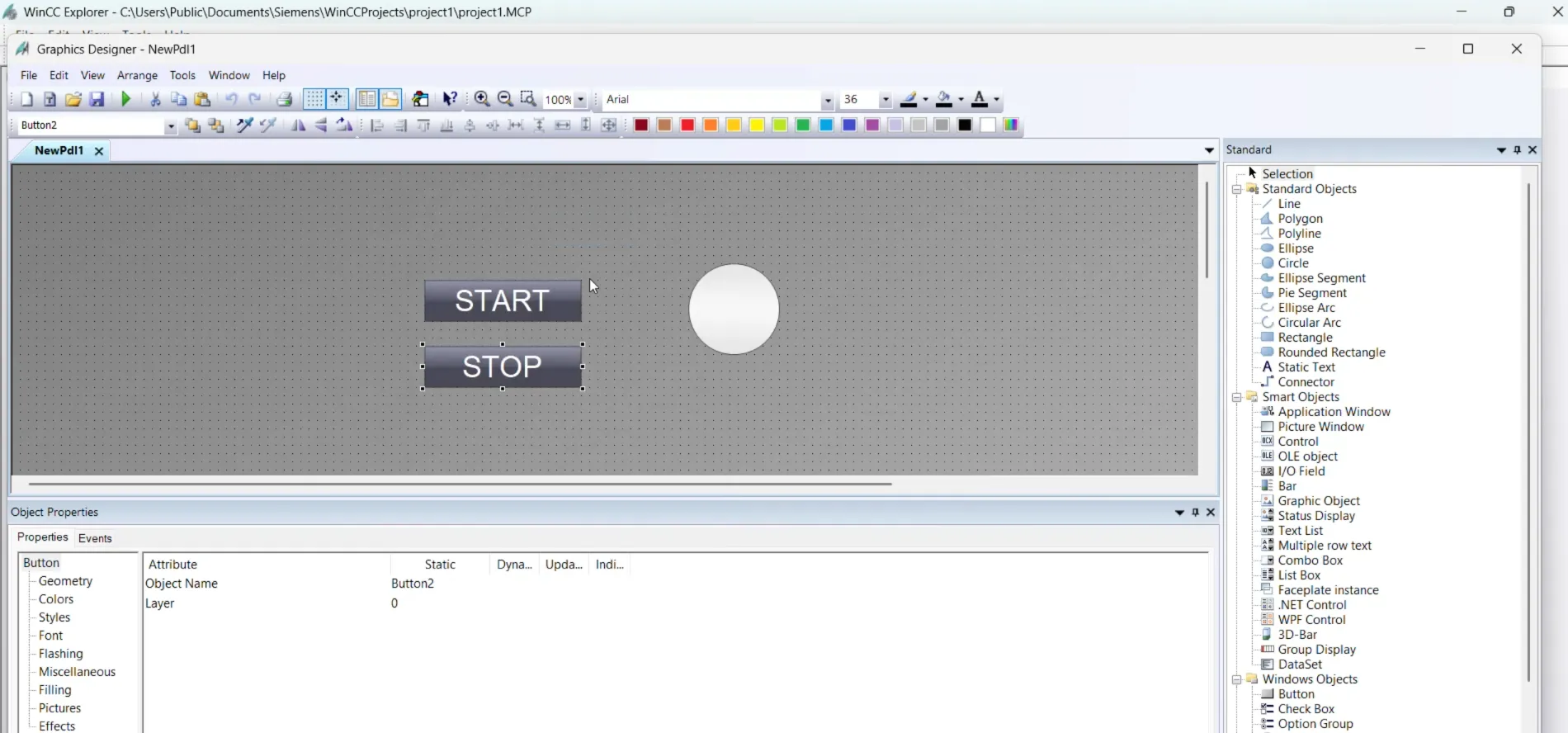
Task: Open the Button2 object selection dropdown
Action: coord(170,125)
